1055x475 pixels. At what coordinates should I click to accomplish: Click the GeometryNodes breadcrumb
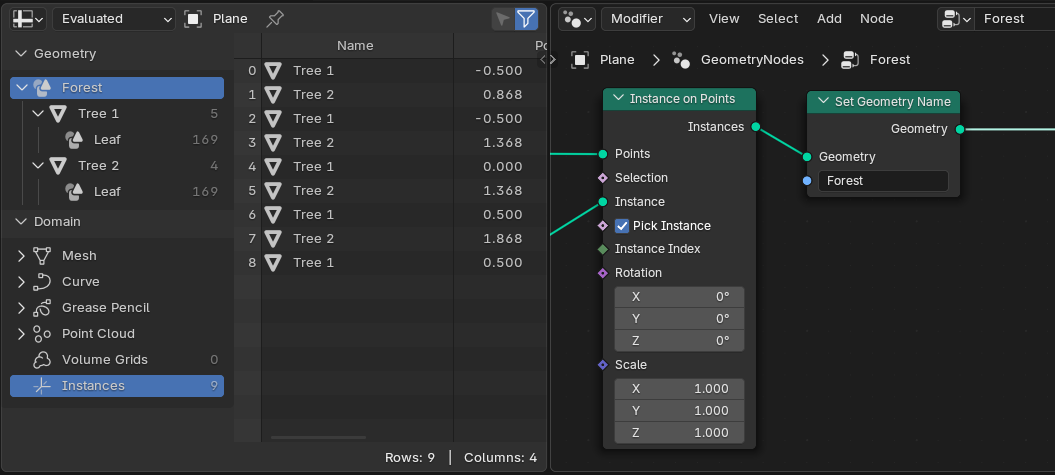(x=751, y=60)
